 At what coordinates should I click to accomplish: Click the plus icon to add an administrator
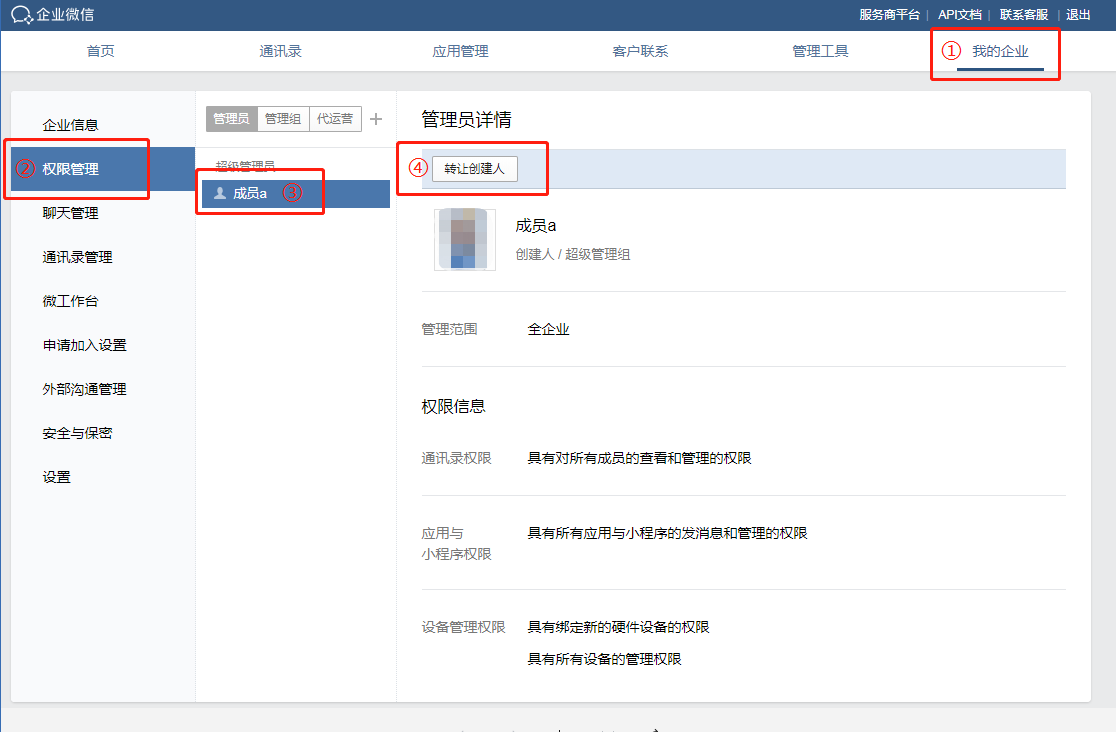coord(375,118)
